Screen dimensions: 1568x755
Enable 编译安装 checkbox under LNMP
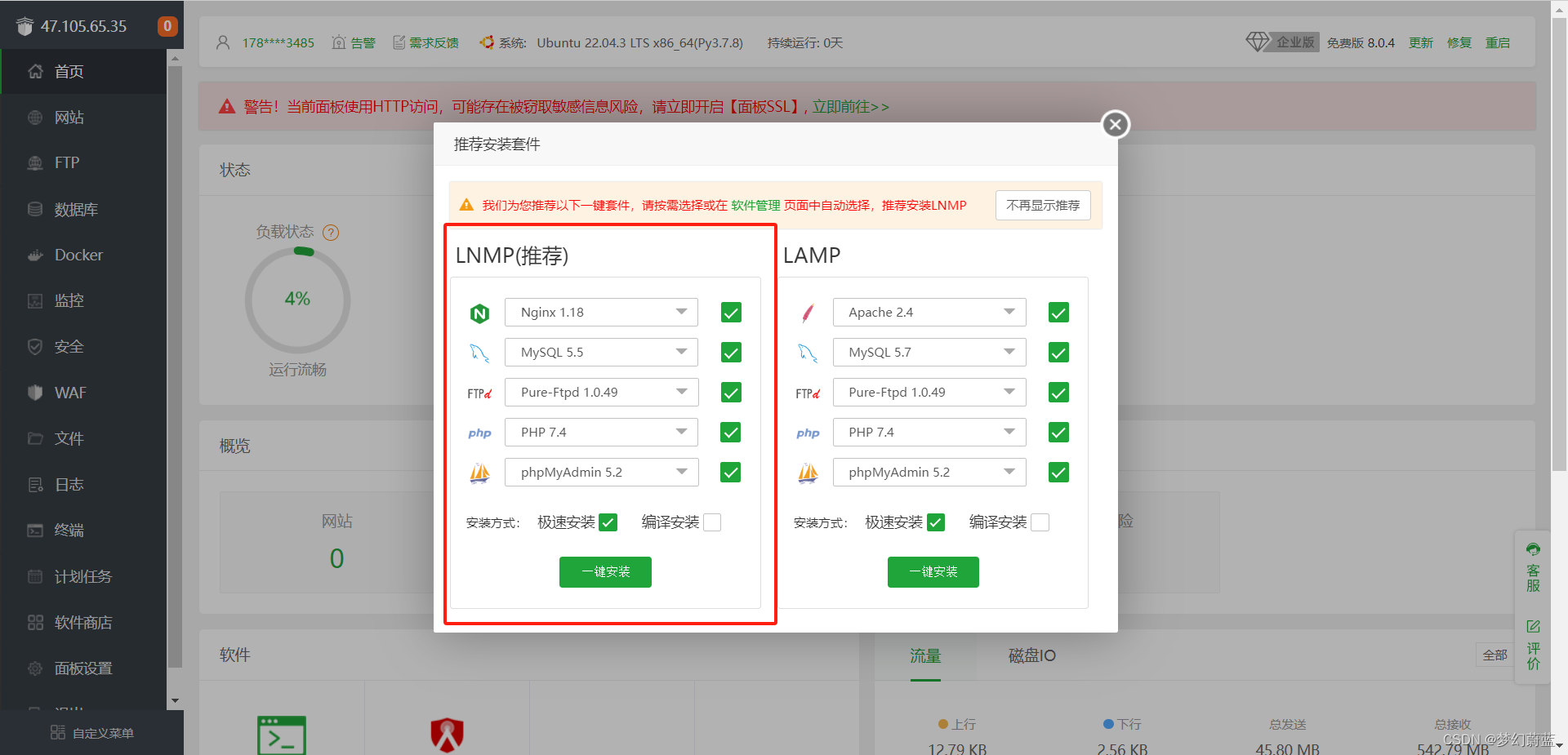[x=712, y=522]
